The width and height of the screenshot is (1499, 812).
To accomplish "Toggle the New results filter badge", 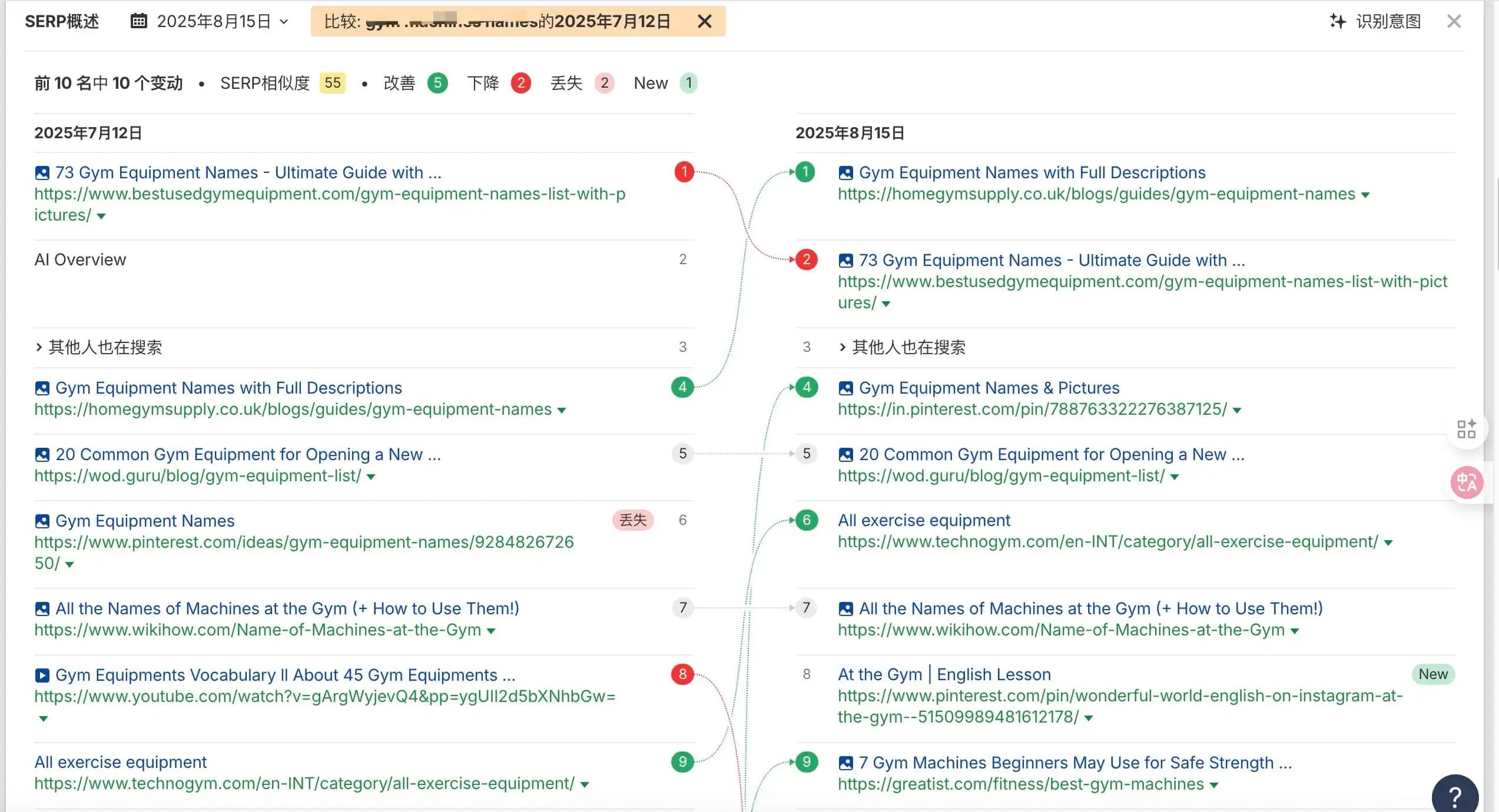I will point(688,83).
